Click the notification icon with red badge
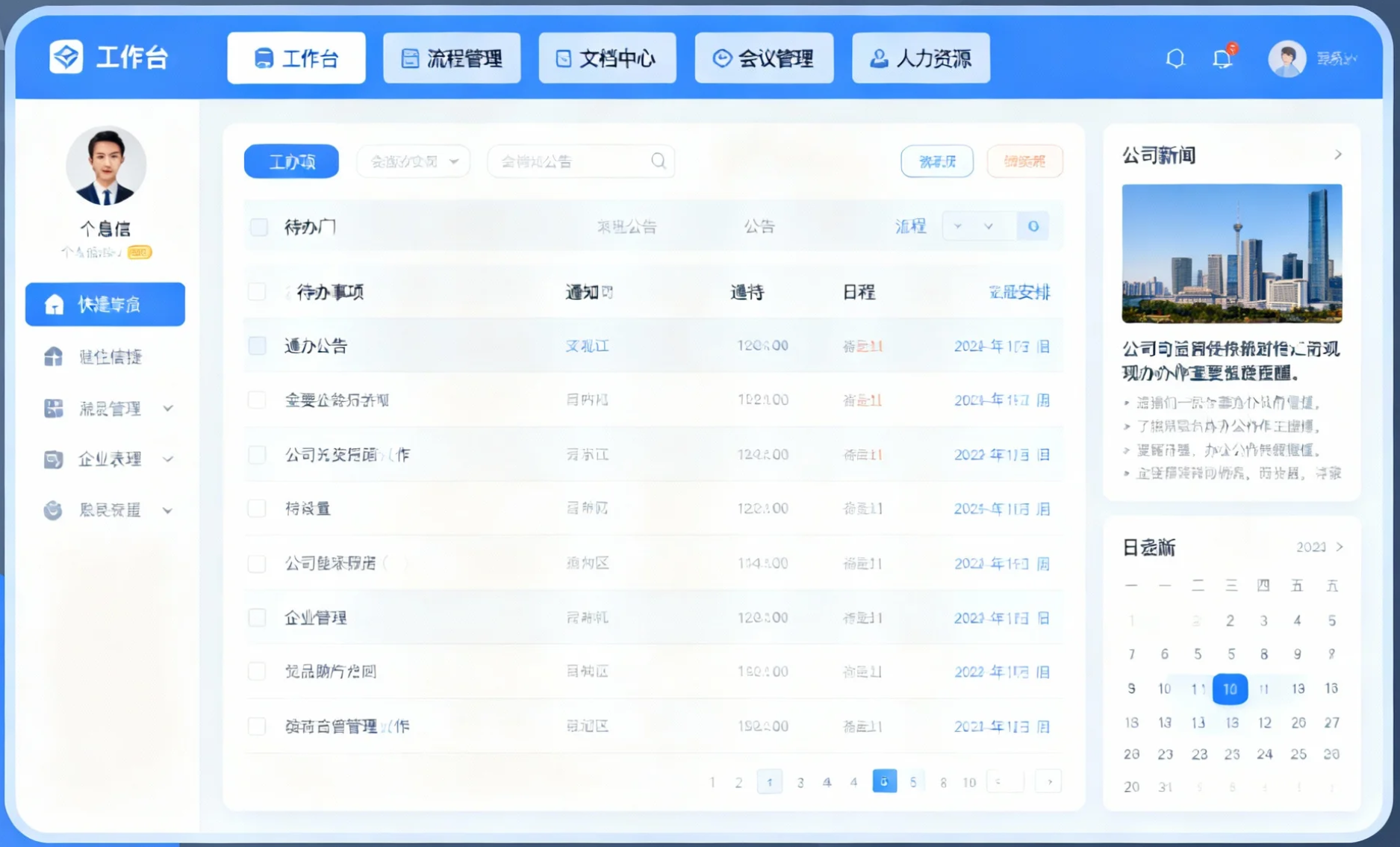Screen dimensions: 1400x847 pyautogui.click(x=1222, y=58)
